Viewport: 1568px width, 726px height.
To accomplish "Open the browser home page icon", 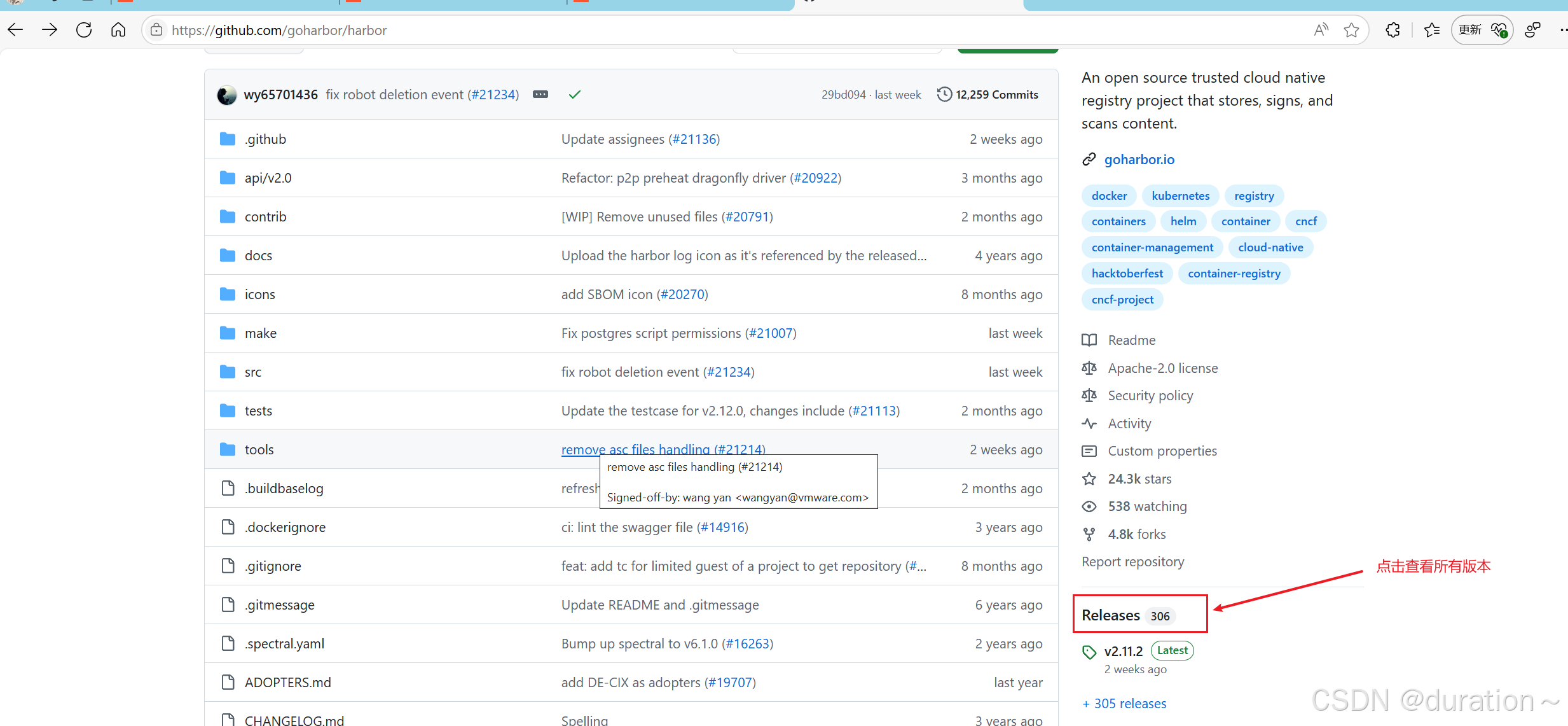I will pyautogui.click(x=118, y=30).
